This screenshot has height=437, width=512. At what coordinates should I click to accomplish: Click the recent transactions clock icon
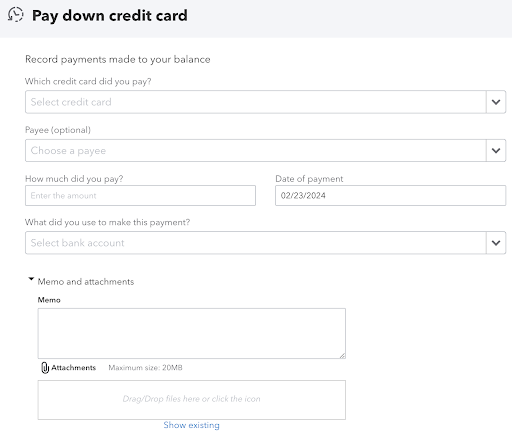(x=15, y=15)
